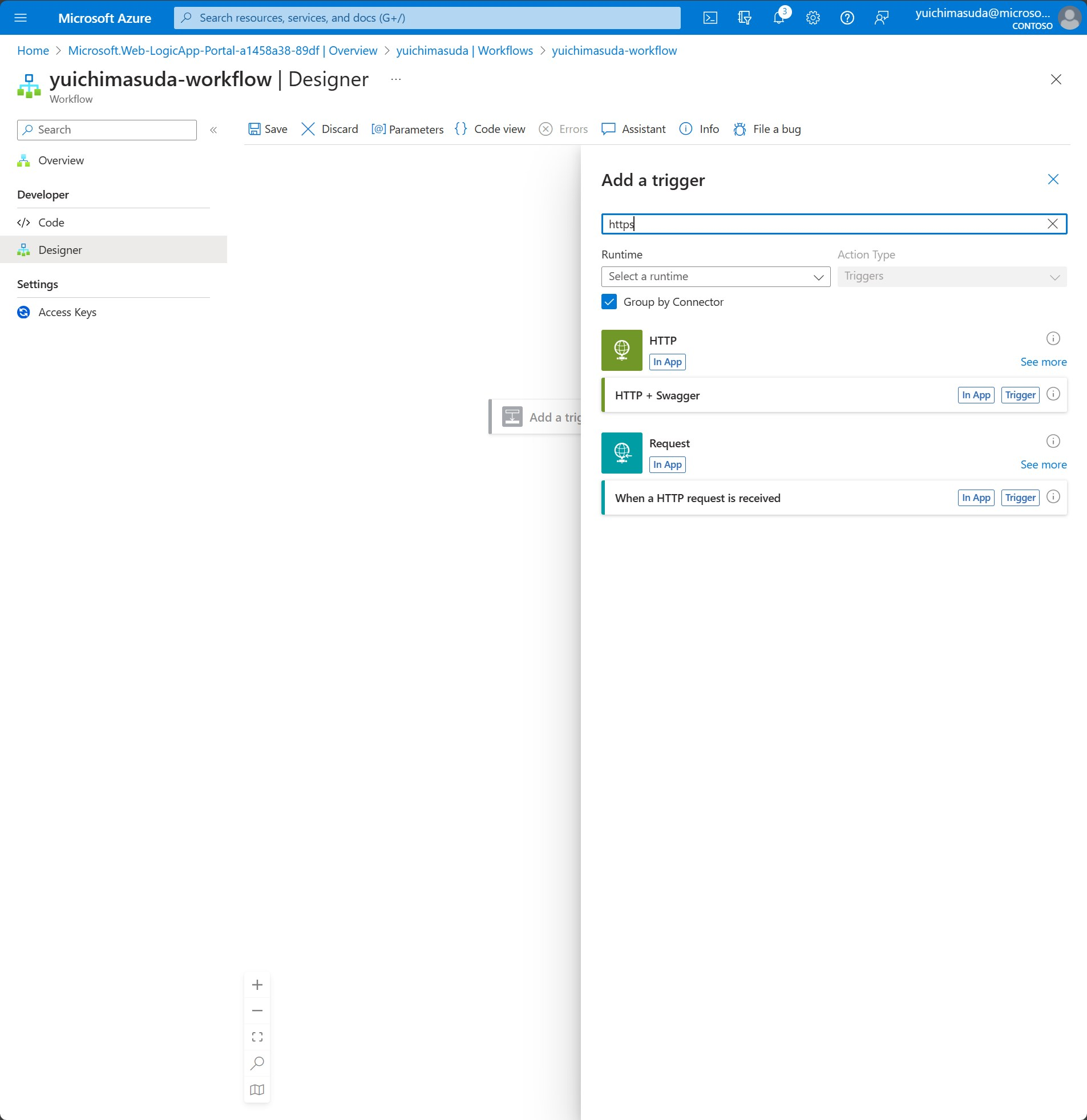Open the Action Type Triggers dropdown
Viewport: 1087px width, 1120px height.
tap(952, 277)
